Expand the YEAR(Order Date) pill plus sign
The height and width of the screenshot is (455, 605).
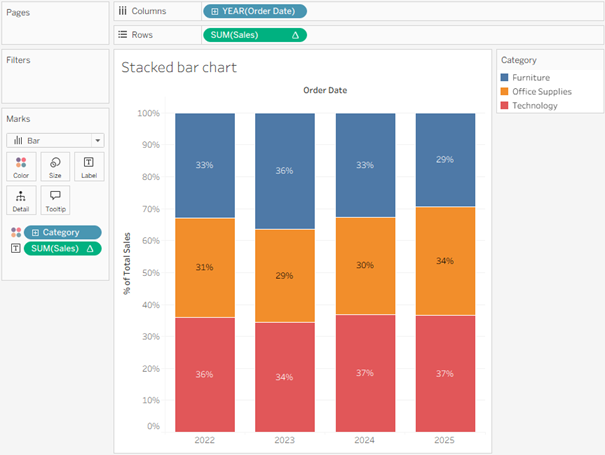(212, 12)
